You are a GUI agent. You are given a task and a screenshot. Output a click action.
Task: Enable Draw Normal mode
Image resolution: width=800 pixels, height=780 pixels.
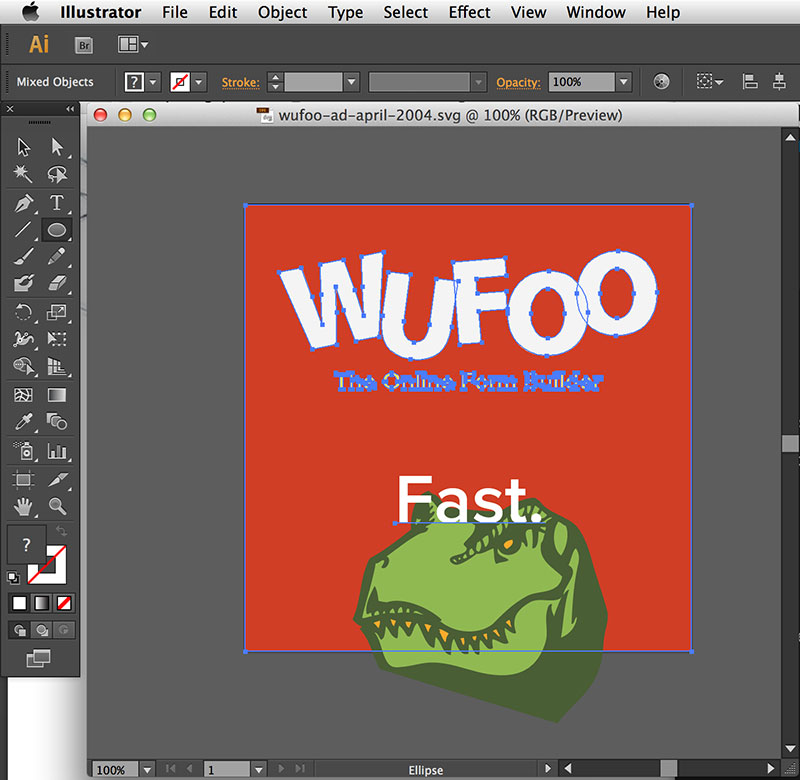(x=19, y=631)
